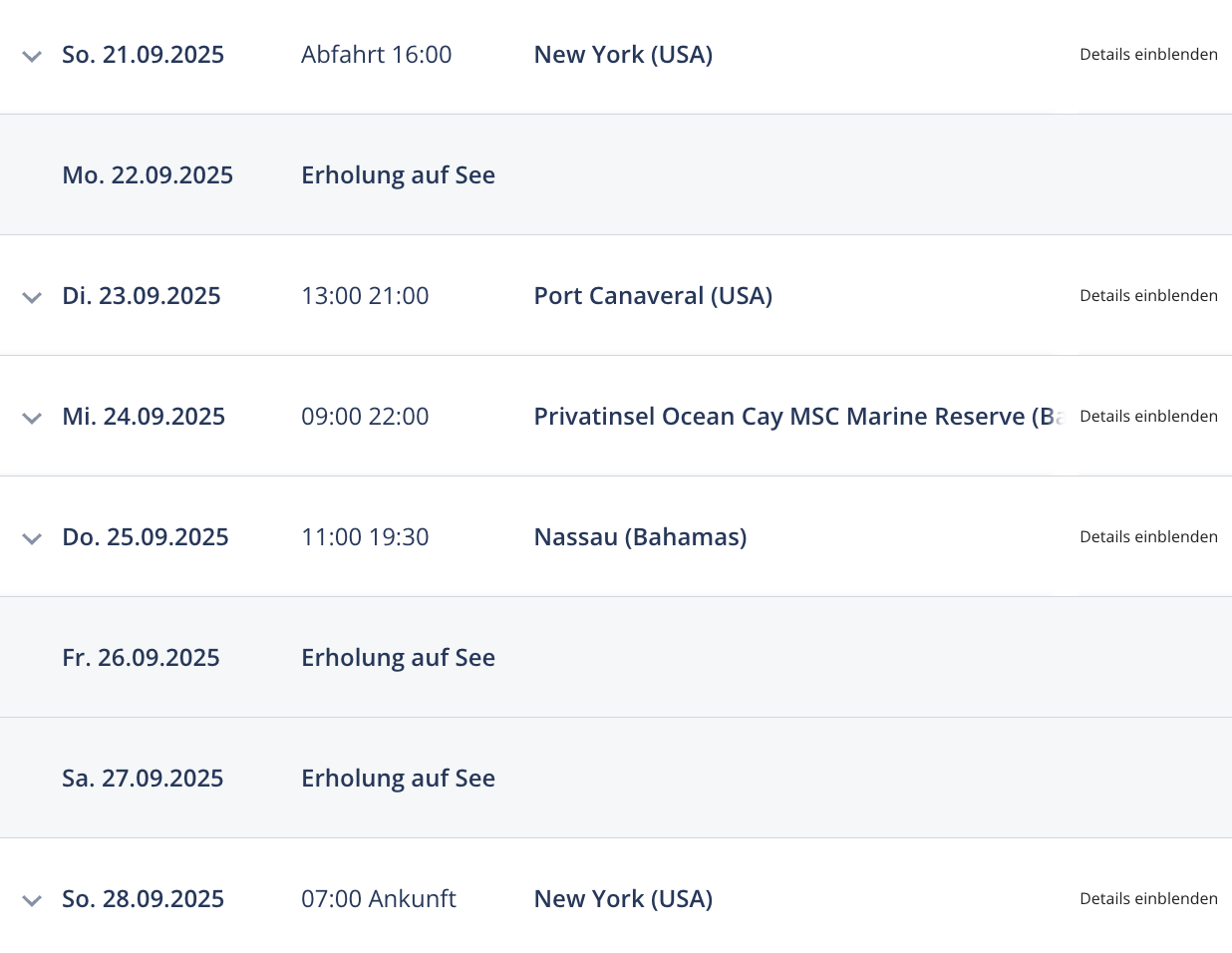Click Privatinsel Ocean Cay MSC Marine Reserve text
The image size is (1232, 953).
click(x=799, y=417)
